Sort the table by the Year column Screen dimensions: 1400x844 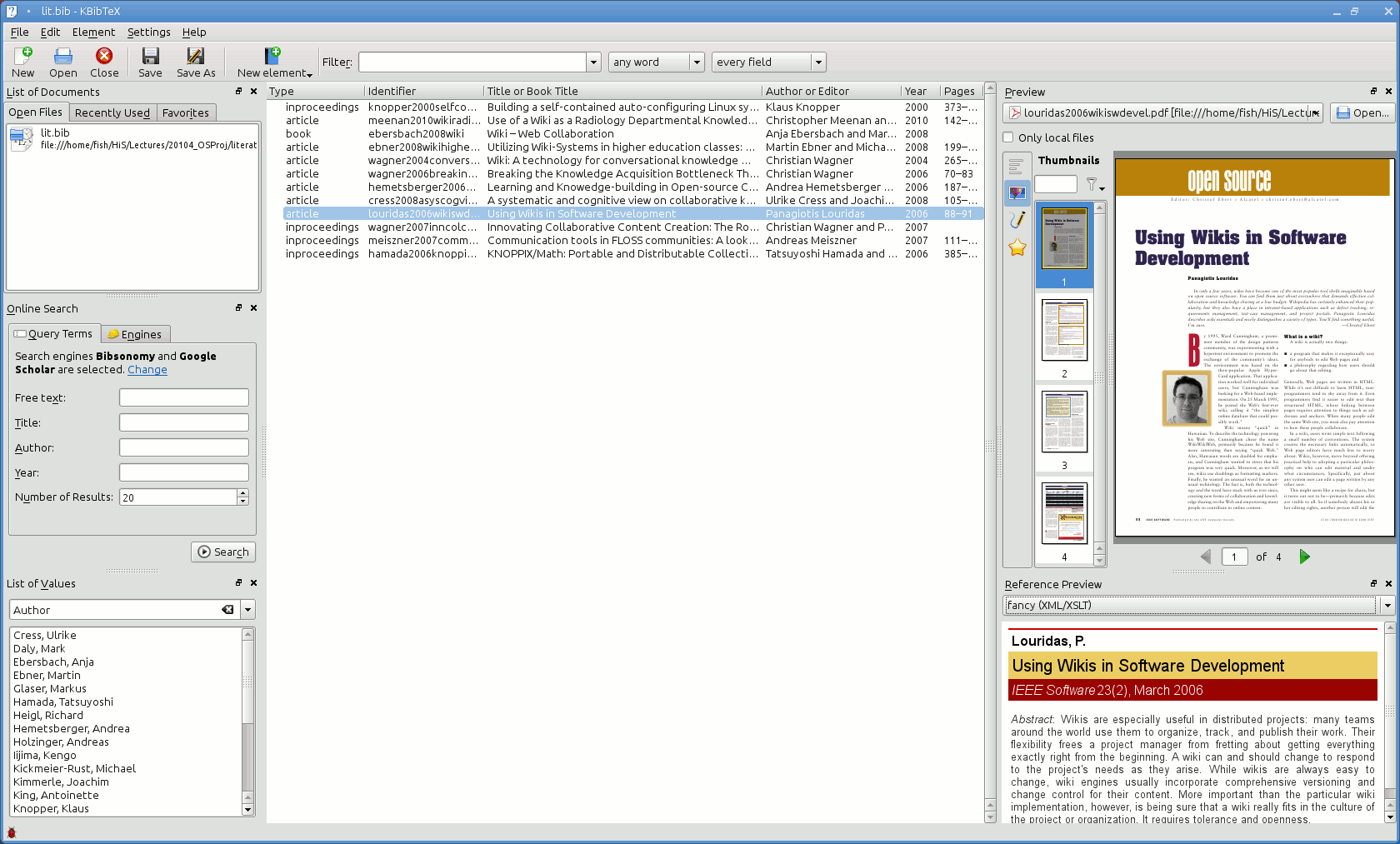point(920,91)
